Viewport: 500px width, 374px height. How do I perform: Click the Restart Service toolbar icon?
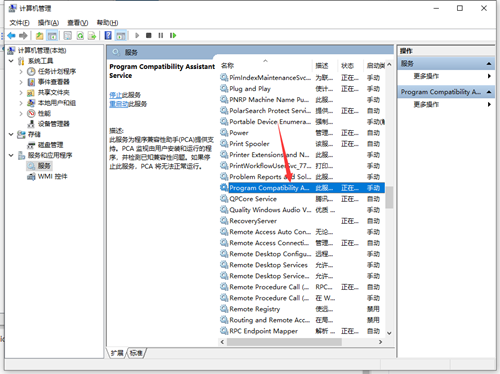coord(173,35)
